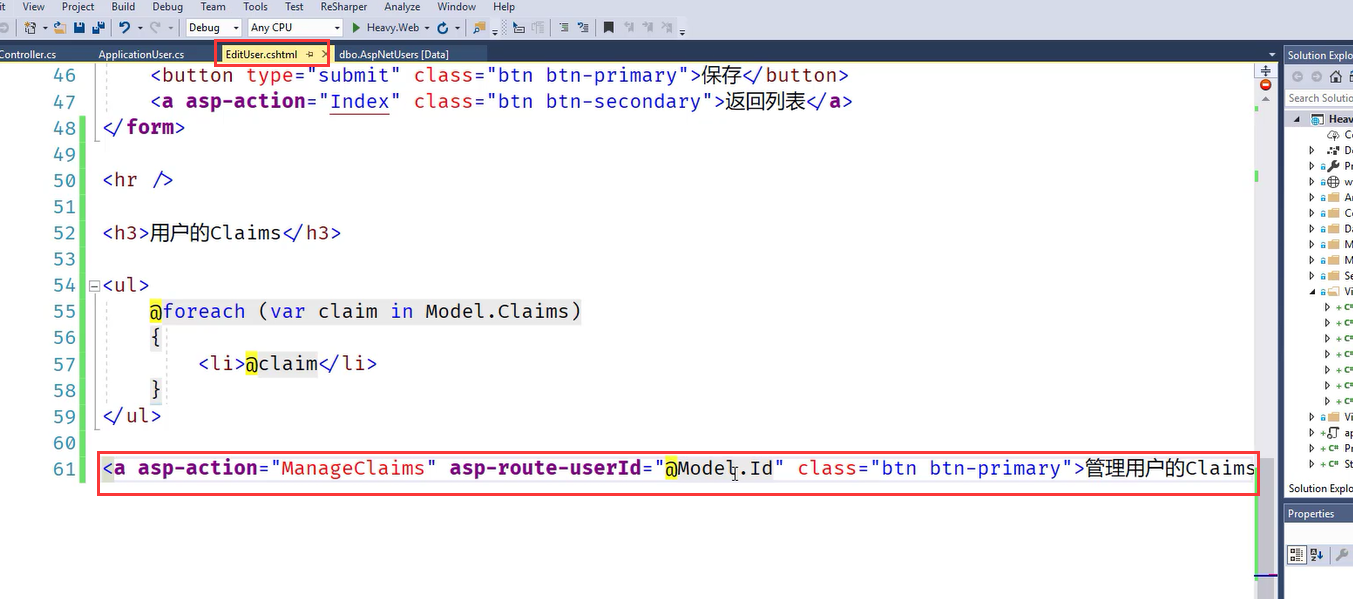1353x599 pixels.
Task: Click the New Project toolbar icon
Action: click(30, 28)
